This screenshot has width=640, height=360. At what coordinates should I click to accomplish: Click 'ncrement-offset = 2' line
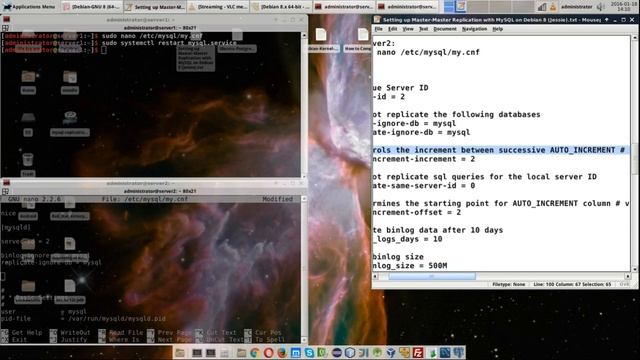[x=417, y=212]
